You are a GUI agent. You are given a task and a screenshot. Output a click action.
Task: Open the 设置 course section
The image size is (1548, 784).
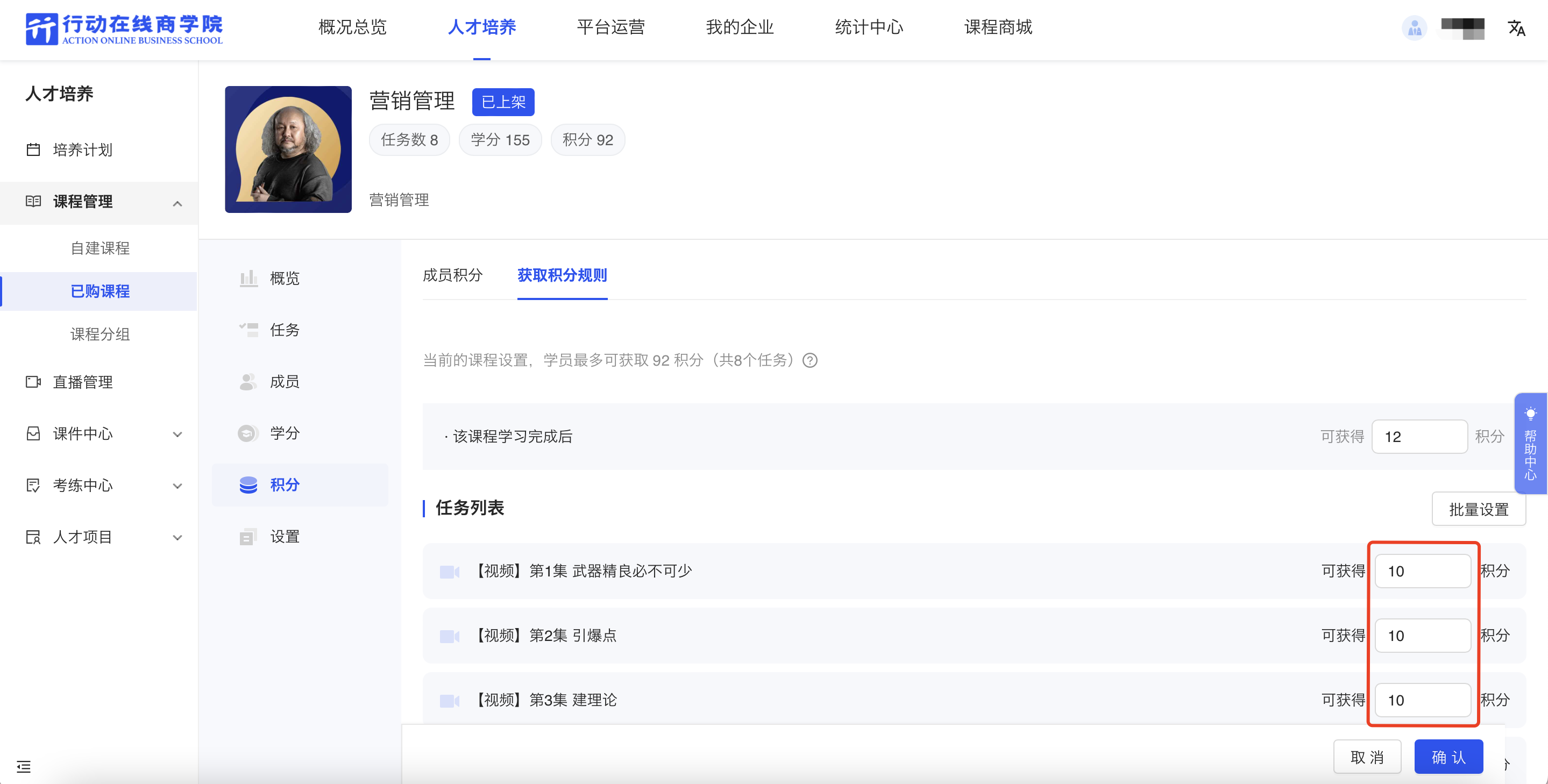pyautogui.click(x=284, y=537)
